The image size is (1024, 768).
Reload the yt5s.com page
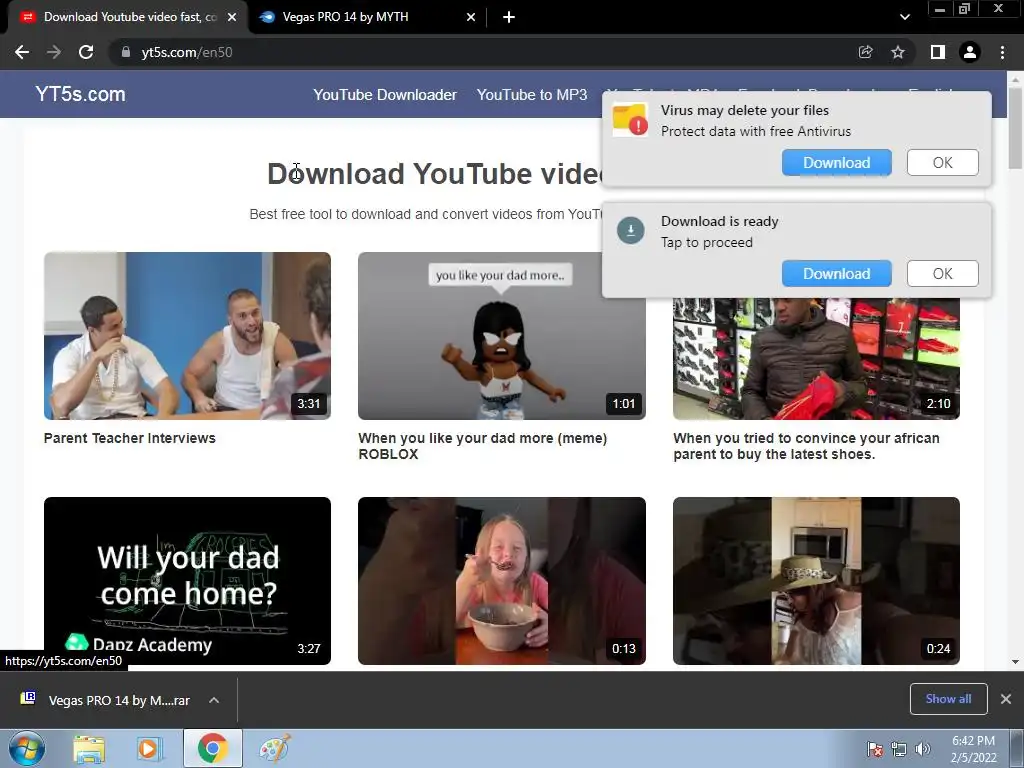[x=86, y=52]
